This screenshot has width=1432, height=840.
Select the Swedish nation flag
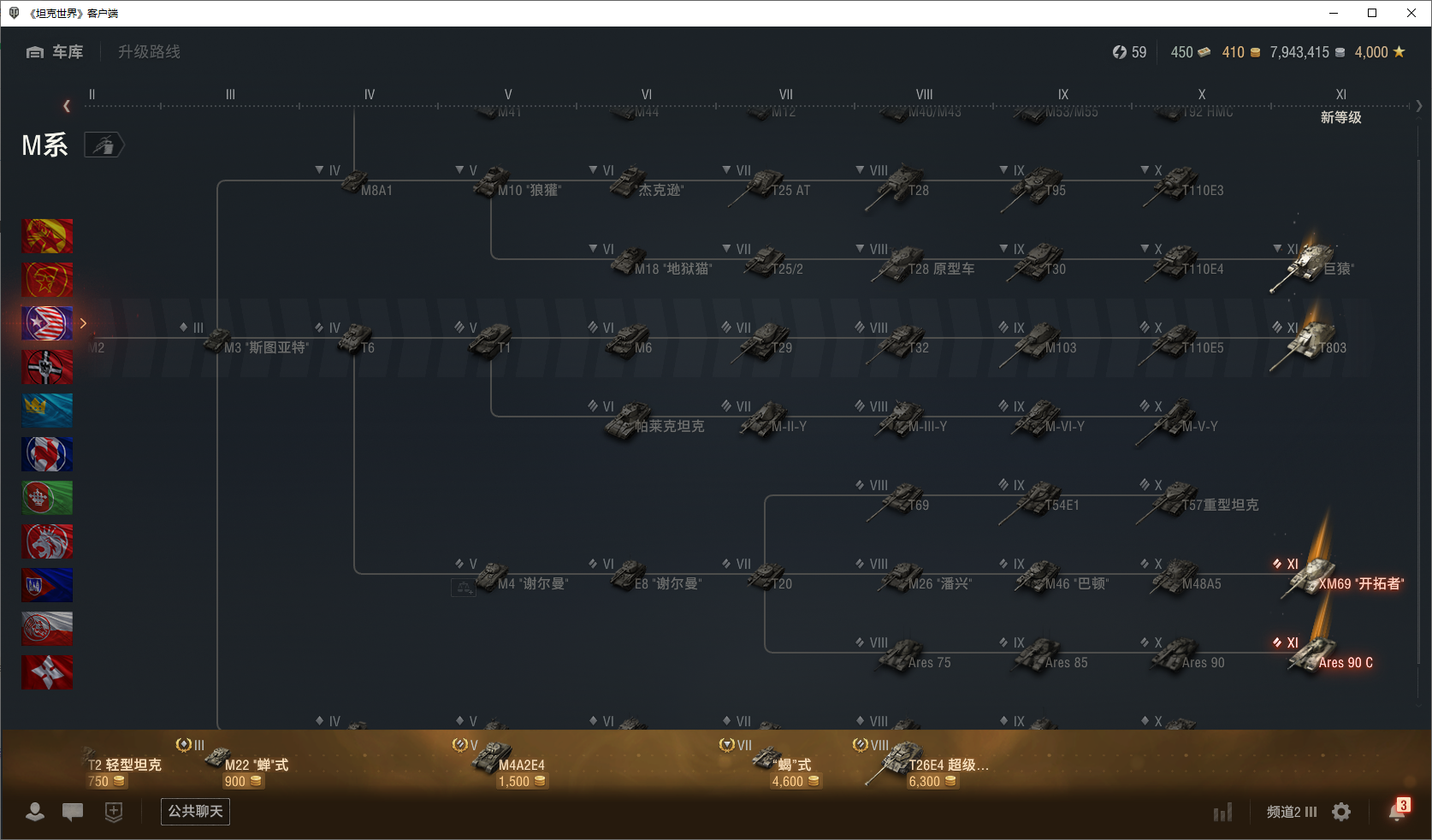point(47,411)
